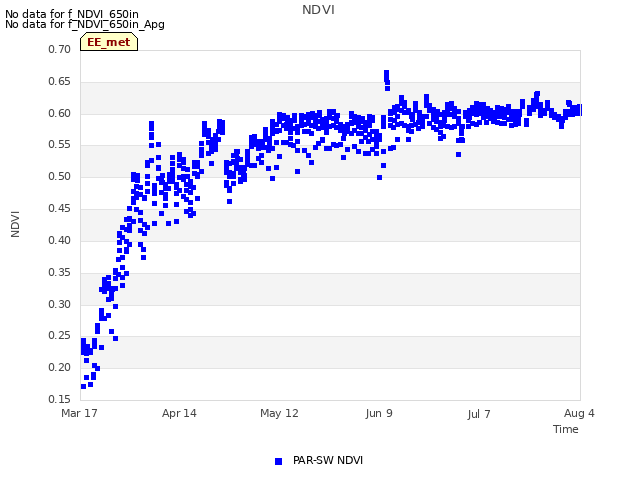Click the highest outlier data point above 0.65

coord(387,73)
